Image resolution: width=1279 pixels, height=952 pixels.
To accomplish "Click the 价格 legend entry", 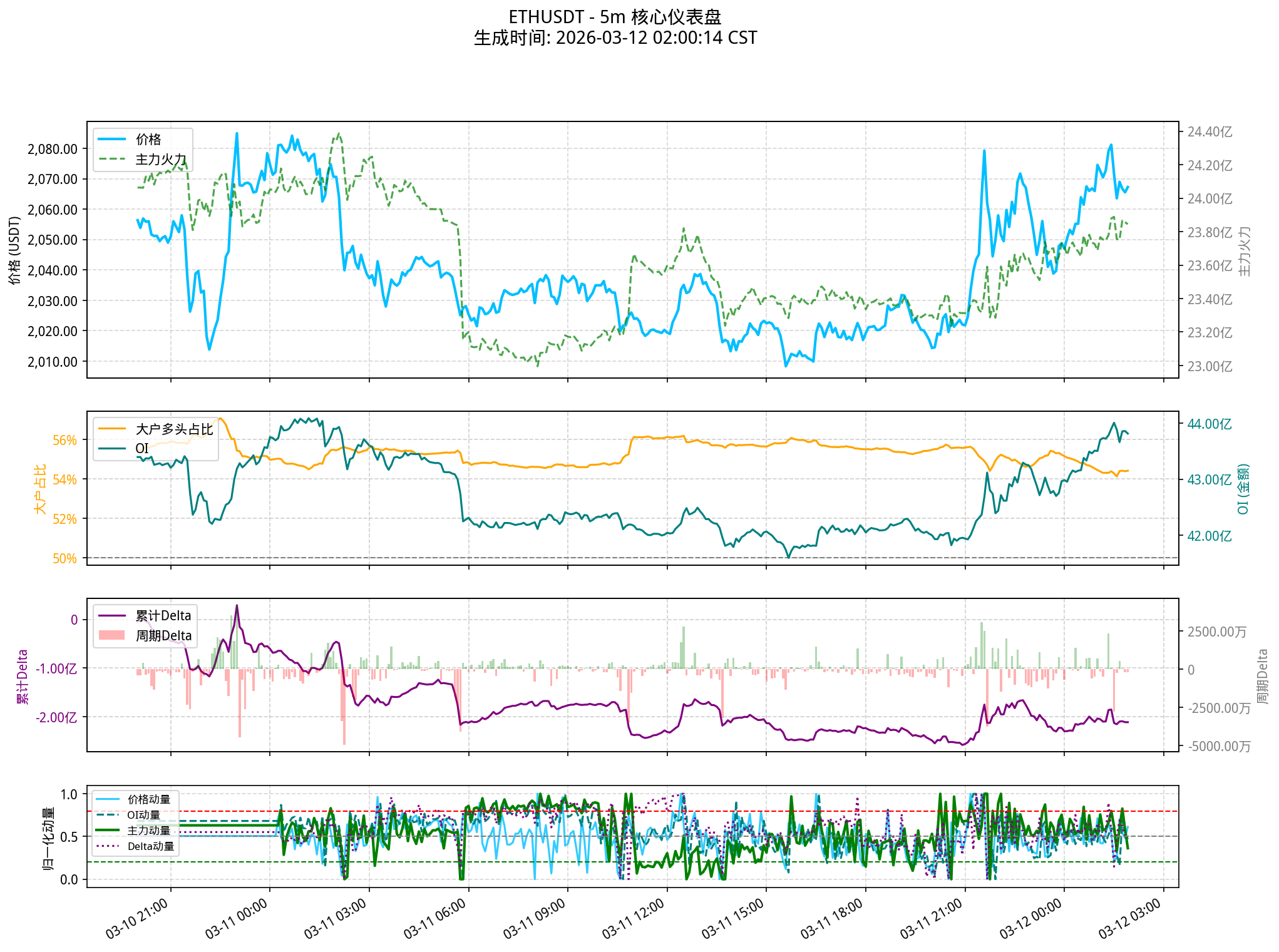I will (148, 140).
